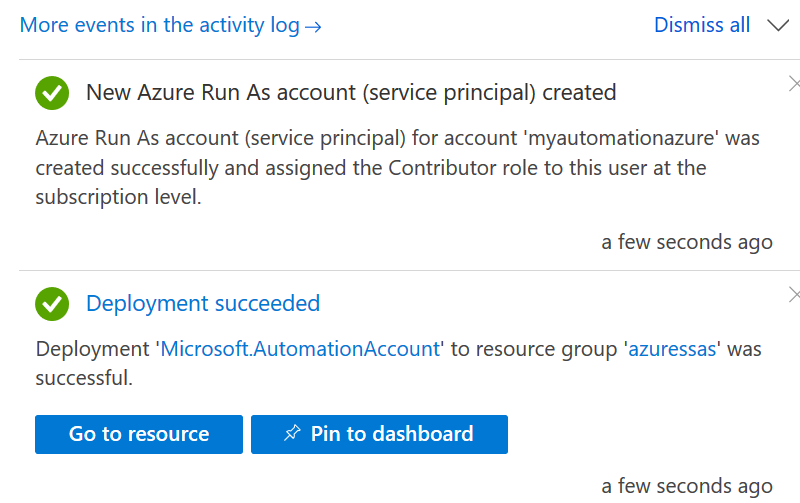The image size is (800, 503).
Task: Click the Run As notification's timestamp
Action: pyautogui.click(x=686, y=242)
